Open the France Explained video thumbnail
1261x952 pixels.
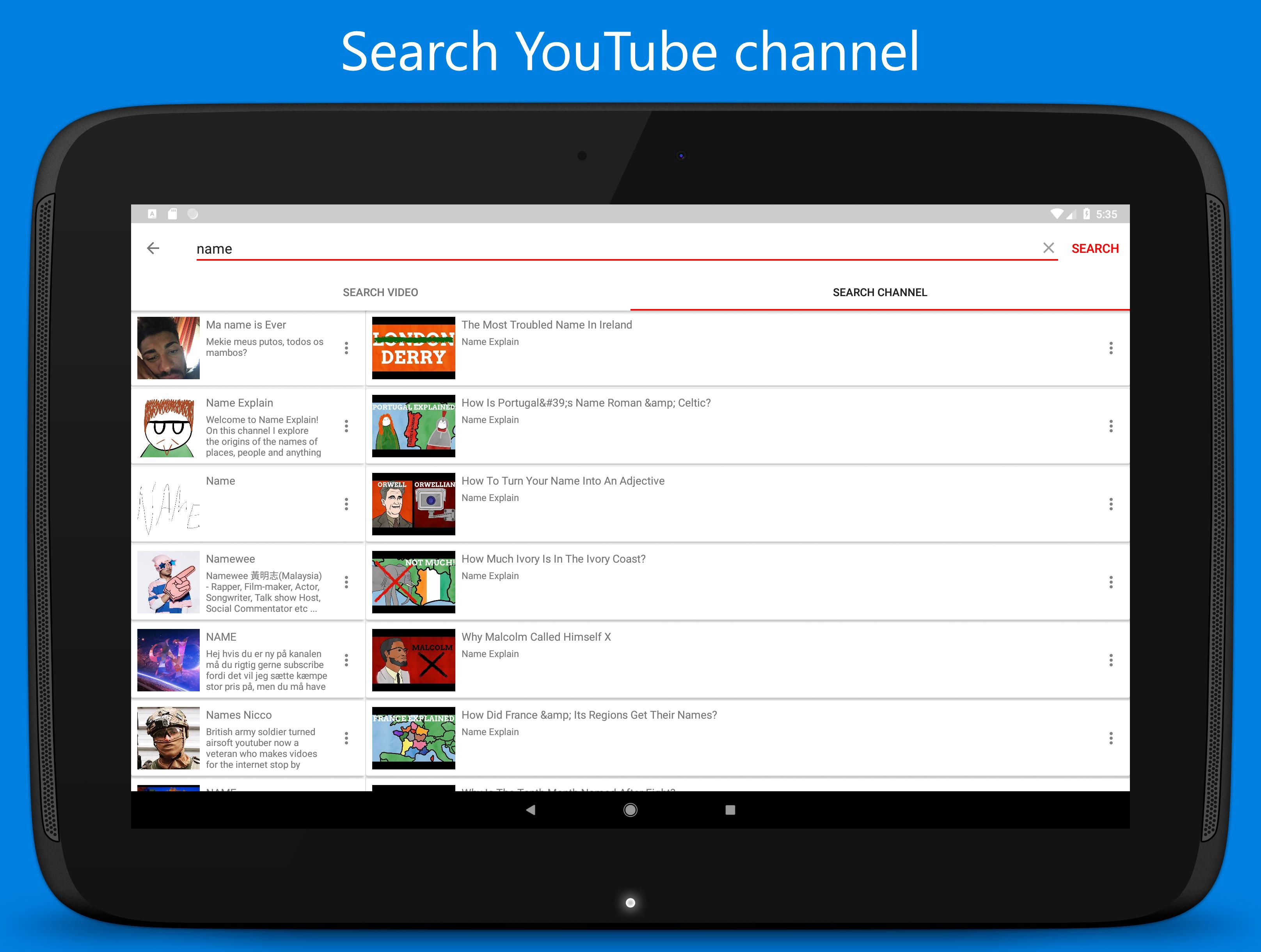click(413, 738)
